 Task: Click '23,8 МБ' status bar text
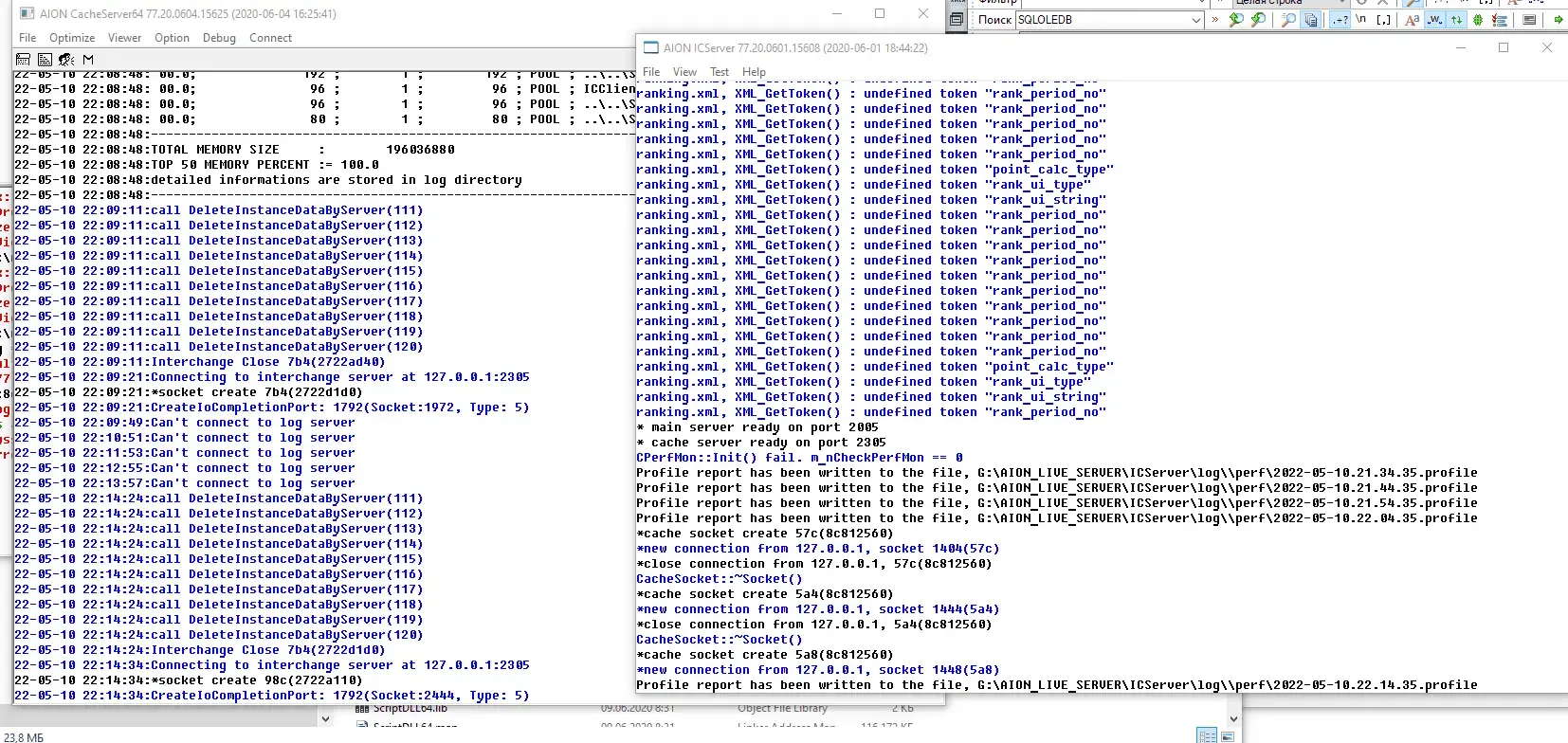click(x=24, y=736)
